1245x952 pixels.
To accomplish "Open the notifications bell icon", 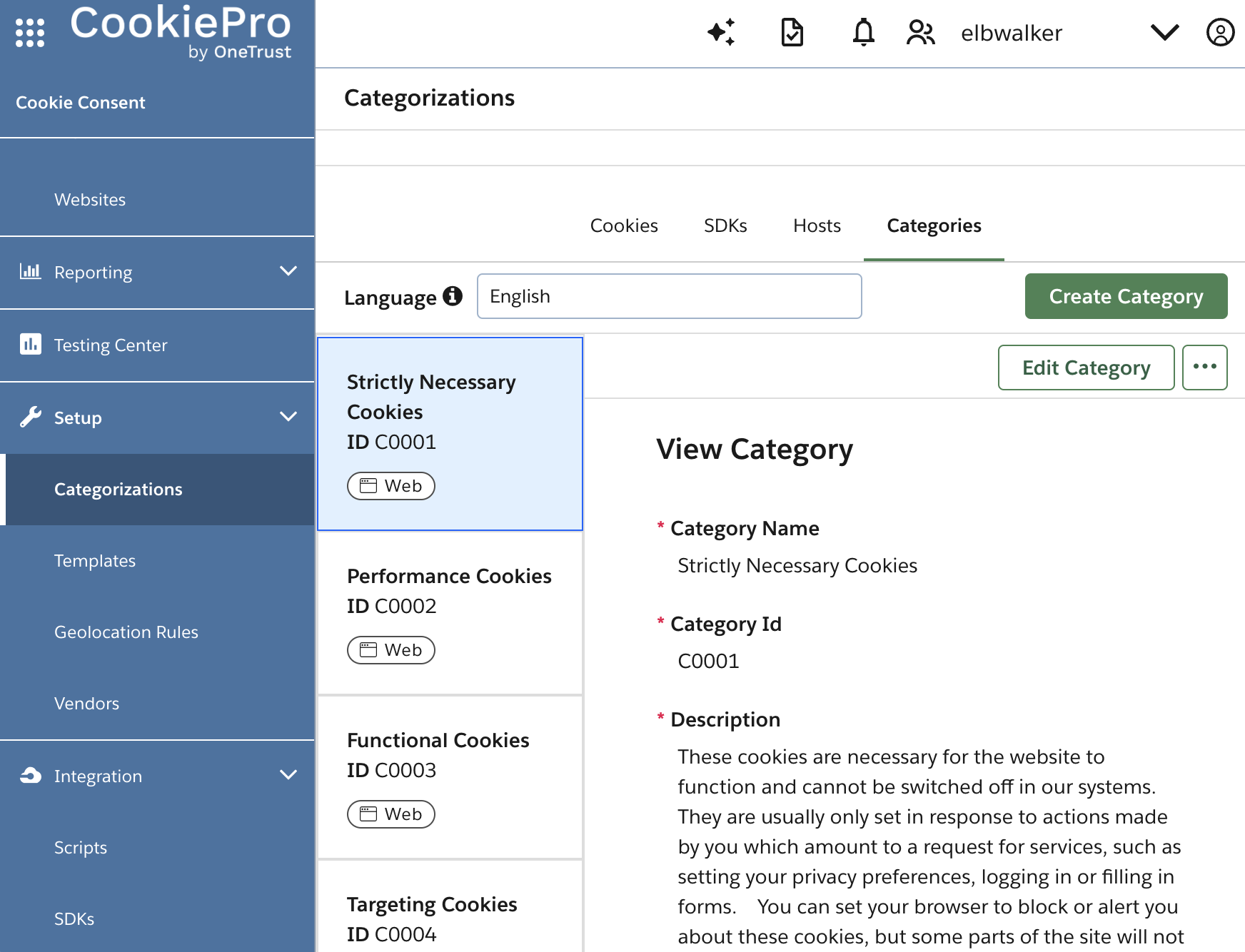I will 863,32.
